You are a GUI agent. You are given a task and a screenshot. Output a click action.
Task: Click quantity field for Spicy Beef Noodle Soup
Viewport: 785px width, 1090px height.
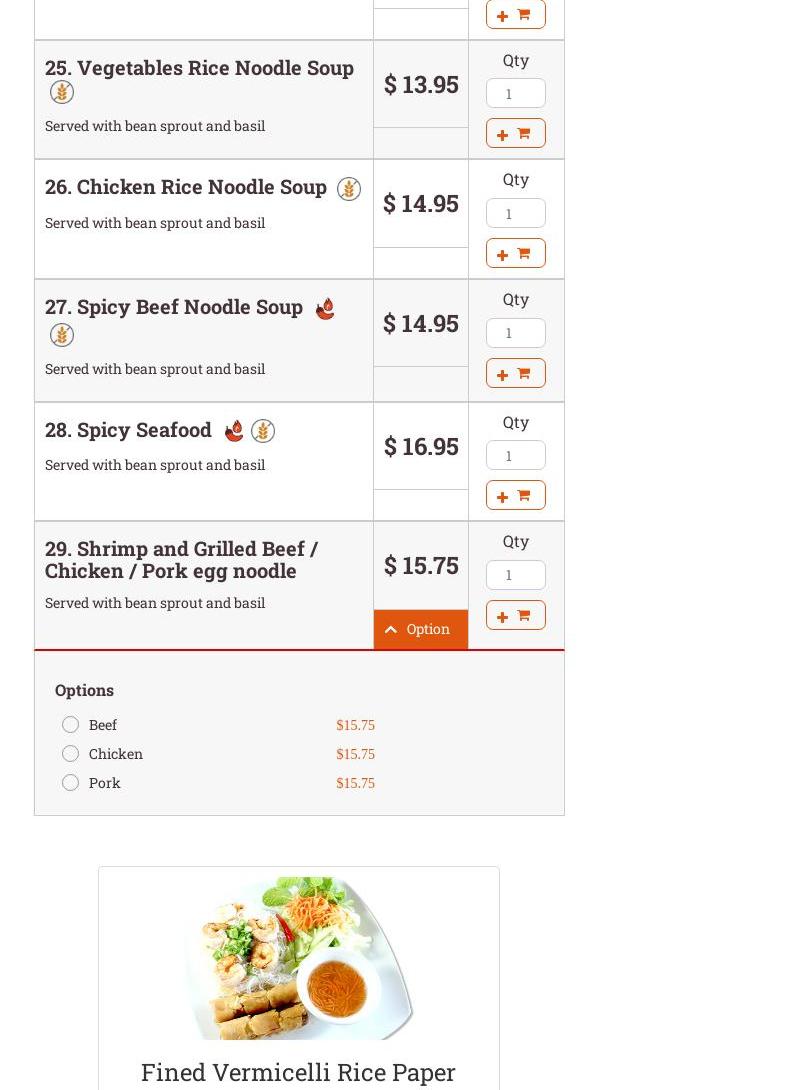pos(515,333)
